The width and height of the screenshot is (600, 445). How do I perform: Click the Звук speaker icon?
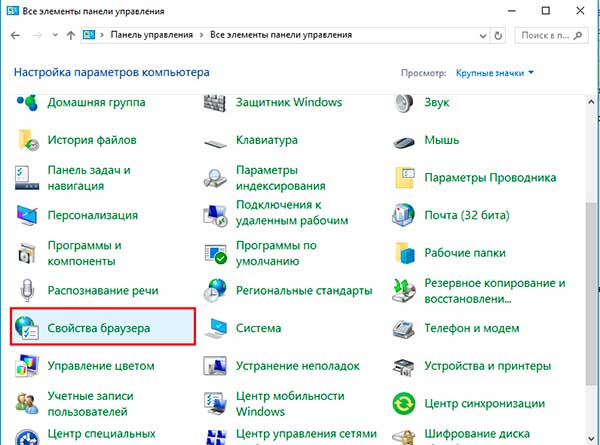(x=404, y=103)
